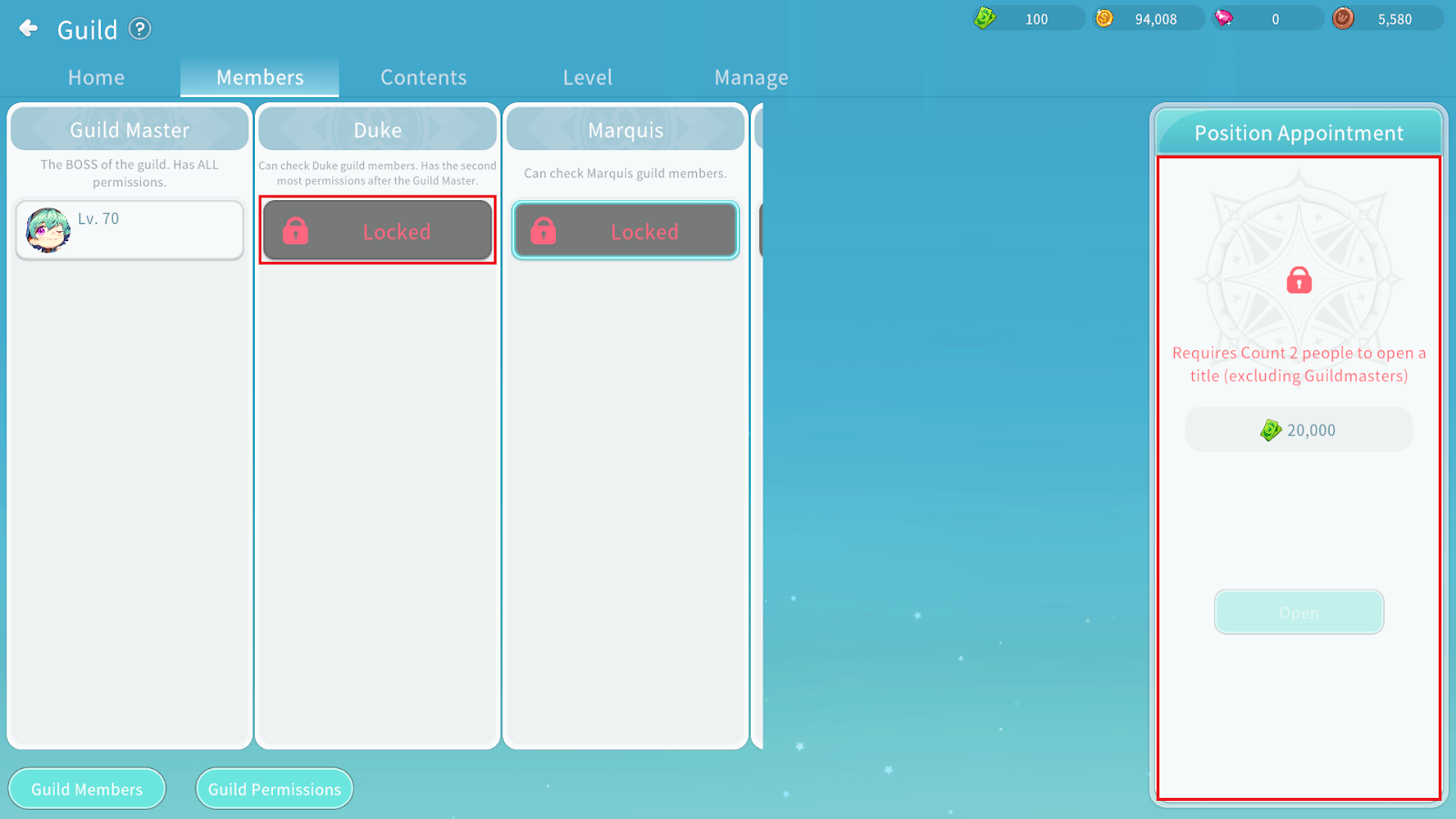
Task: Switch to the Home tab
Action: [96, 77]
